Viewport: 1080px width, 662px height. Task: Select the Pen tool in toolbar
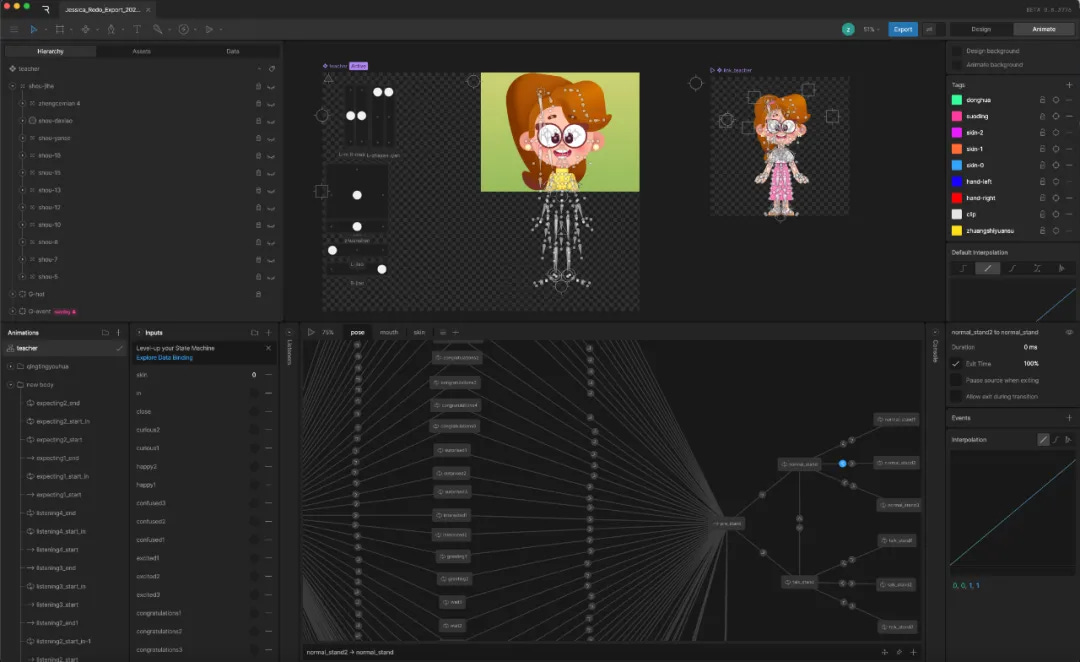click(x=111, y=30)
